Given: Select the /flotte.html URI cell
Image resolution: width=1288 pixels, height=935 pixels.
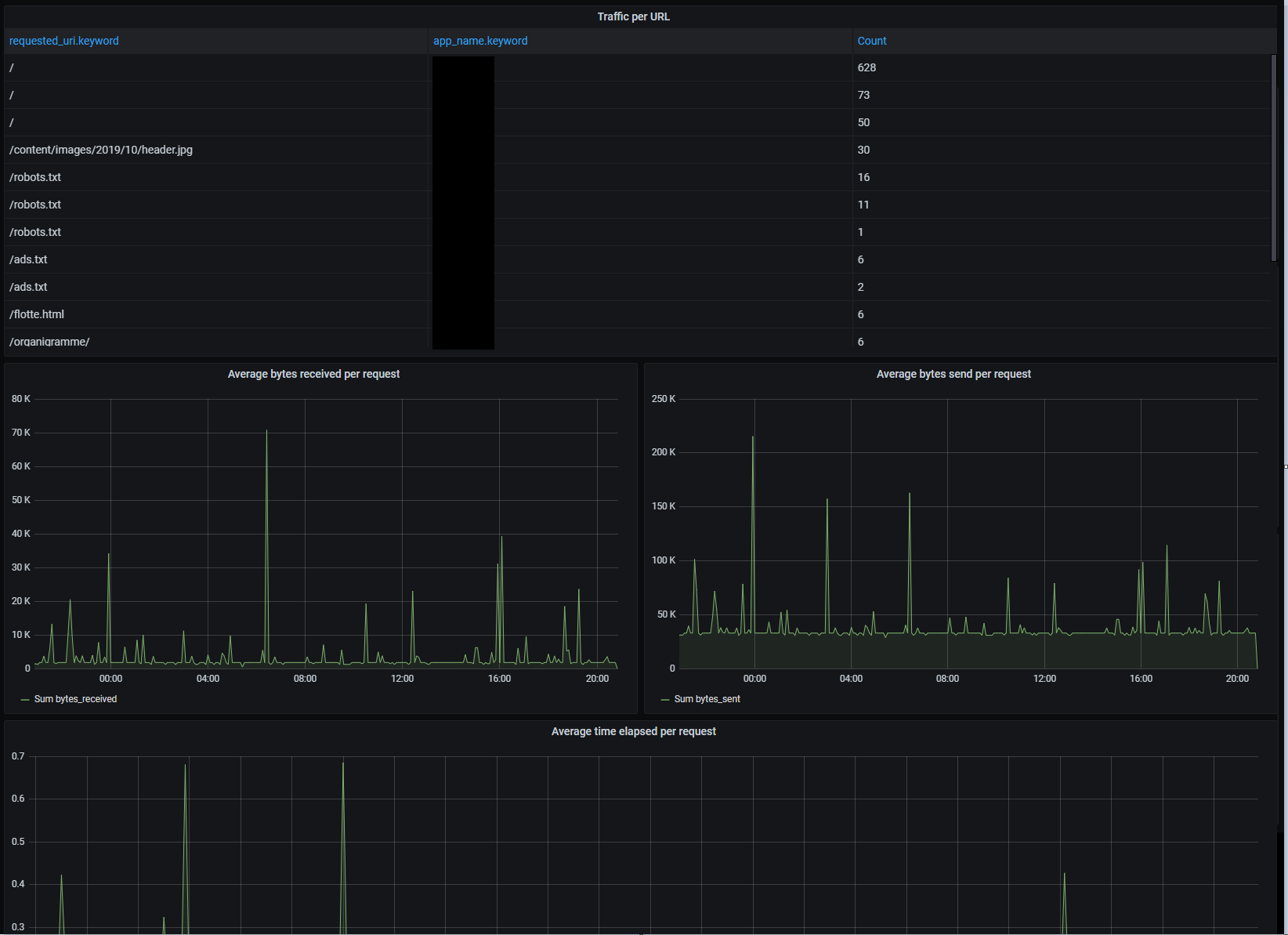Looking at the screenshot, I should (x=37, y=314).
